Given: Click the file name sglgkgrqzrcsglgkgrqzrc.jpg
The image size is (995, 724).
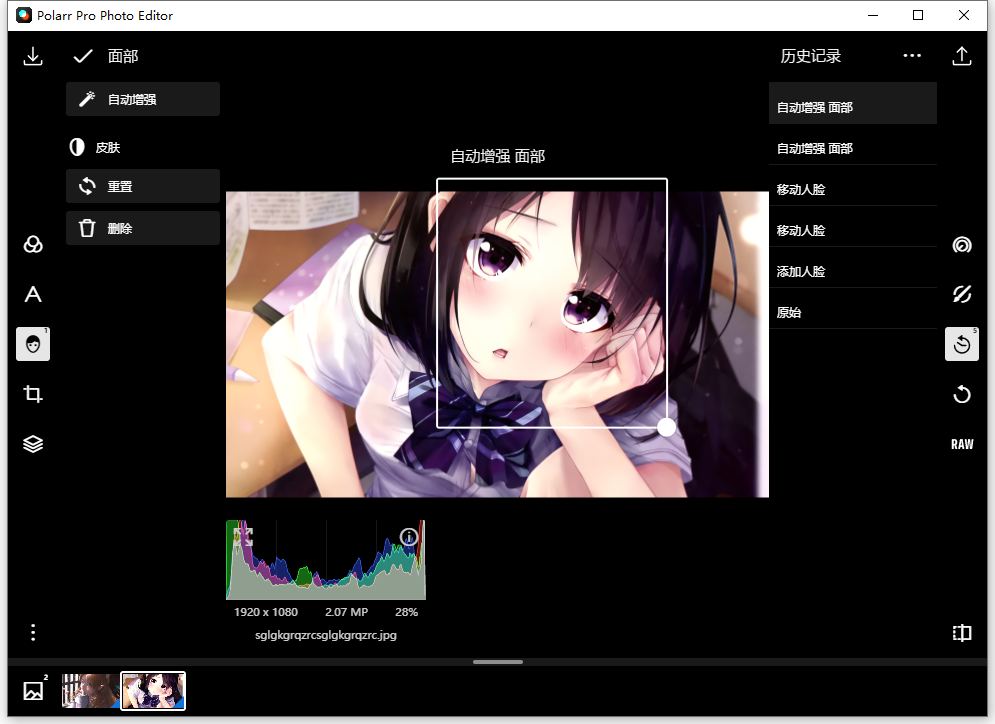Looking at the screenshot, I should tap(326, 635).
